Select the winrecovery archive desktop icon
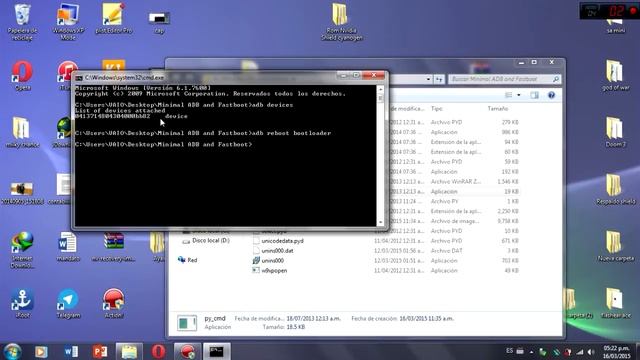This screenshot has height=360, width=640. 113,246
